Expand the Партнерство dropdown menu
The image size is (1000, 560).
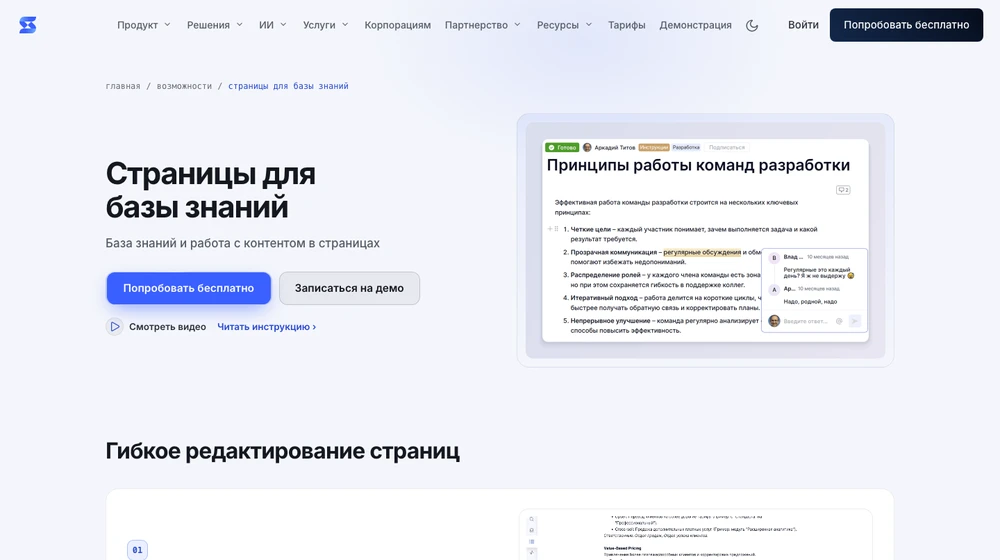(482, 25)
